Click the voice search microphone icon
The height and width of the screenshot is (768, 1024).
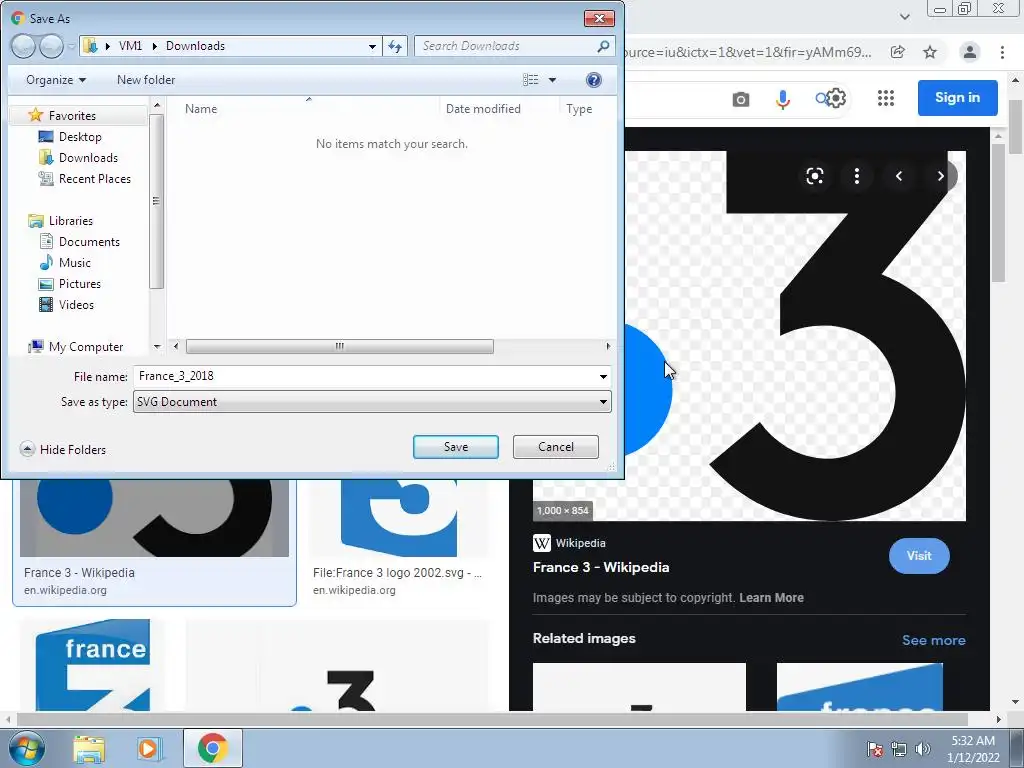(783, 99)
